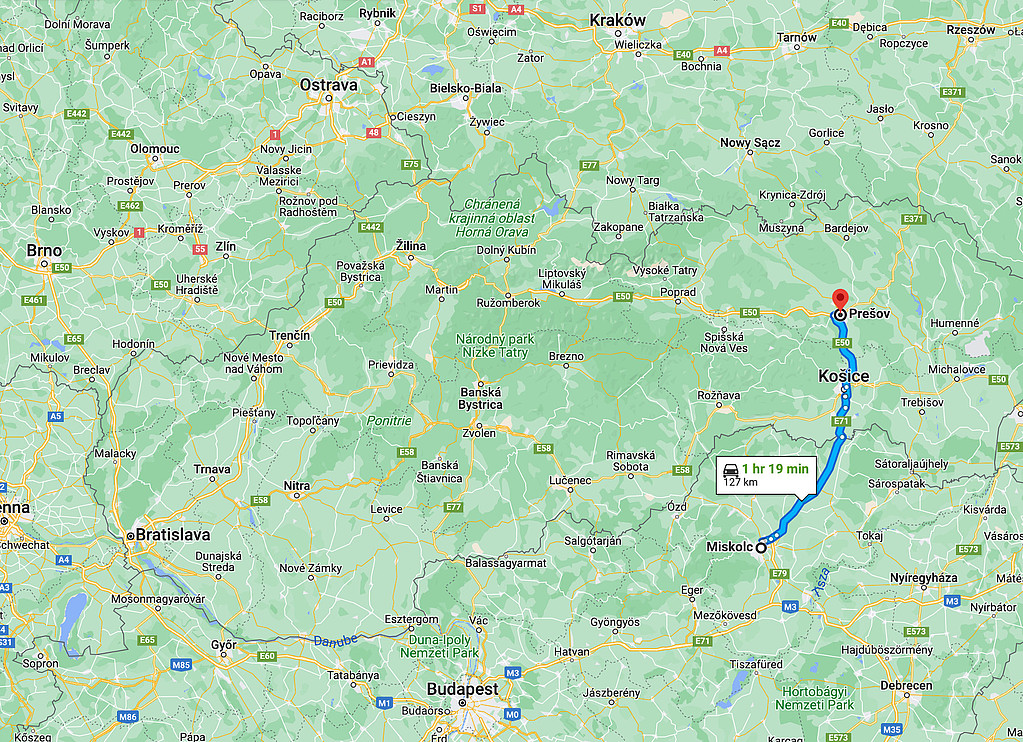The height and width of the screenshot is (742, 1023).
Task: Click the Kraków city label
Action: [617, 20]
